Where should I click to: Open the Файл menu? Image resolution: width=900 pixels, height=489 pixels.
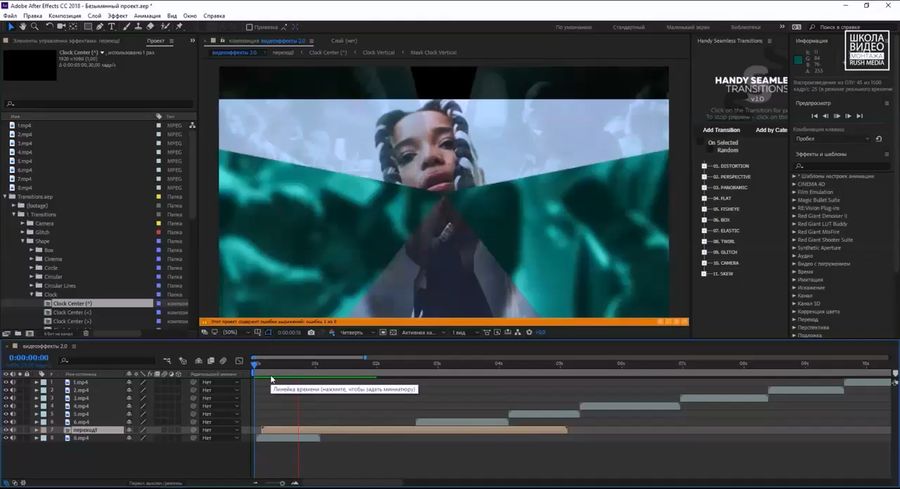tap(10, 16)
